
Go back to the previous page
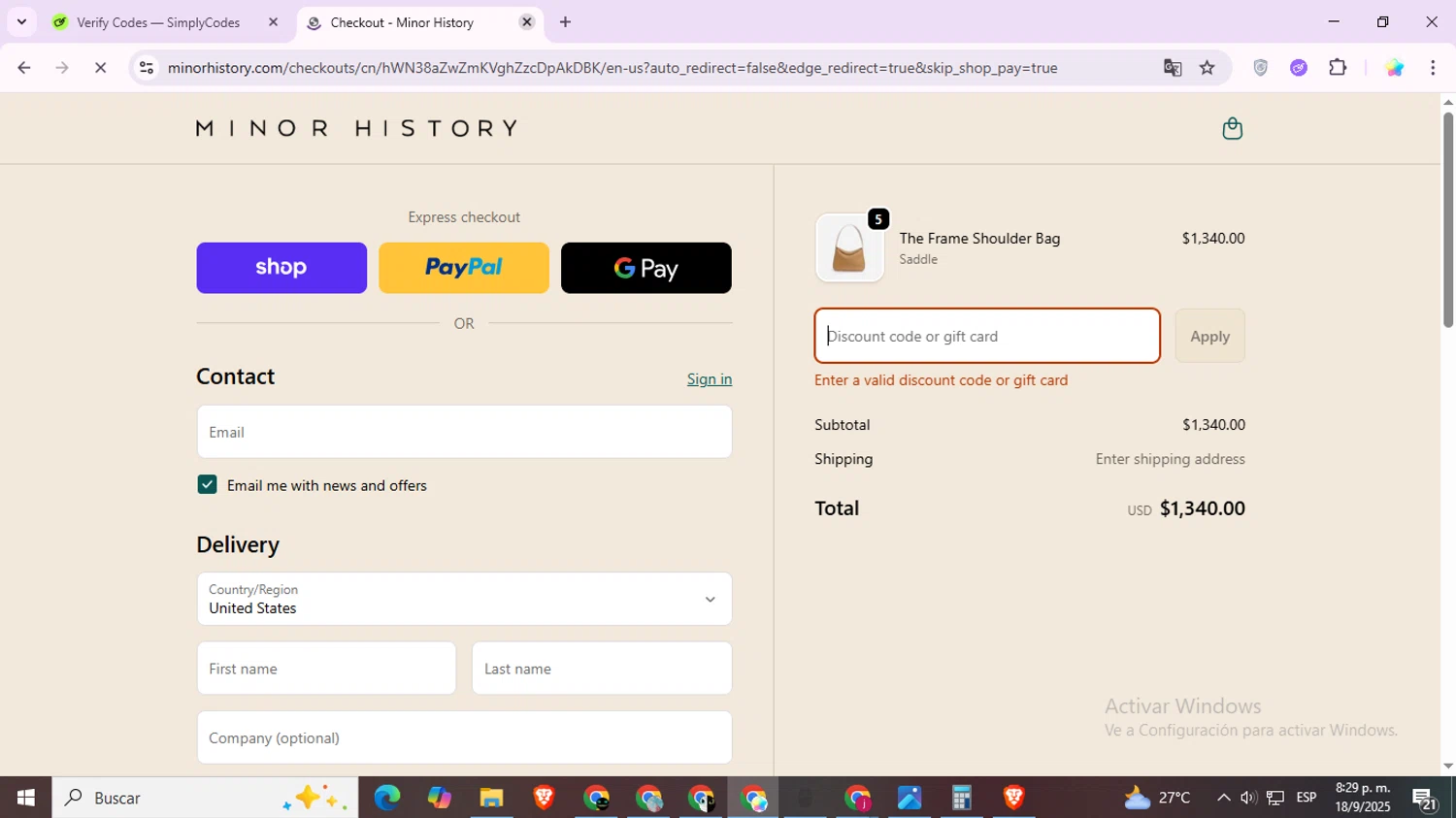(x=23, y=68)
